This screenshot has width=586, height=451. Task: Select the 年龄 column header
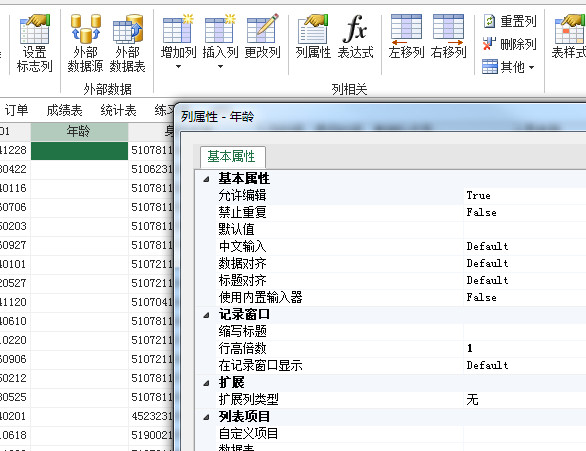click(79, 132)
